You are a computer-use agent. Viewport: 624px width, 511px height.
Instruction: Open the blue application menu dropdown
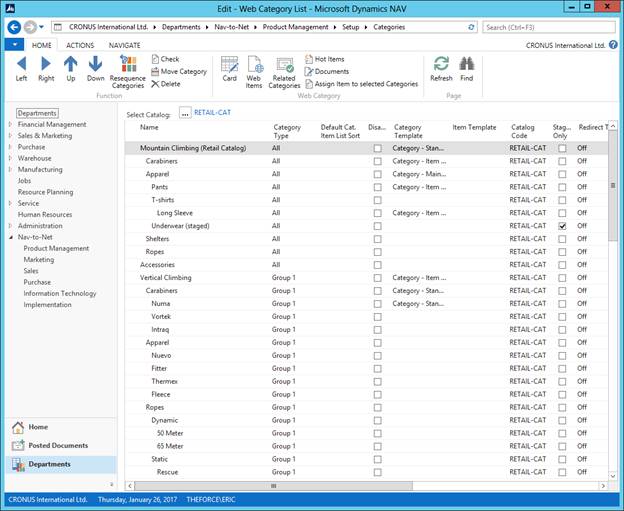(14, 45)
